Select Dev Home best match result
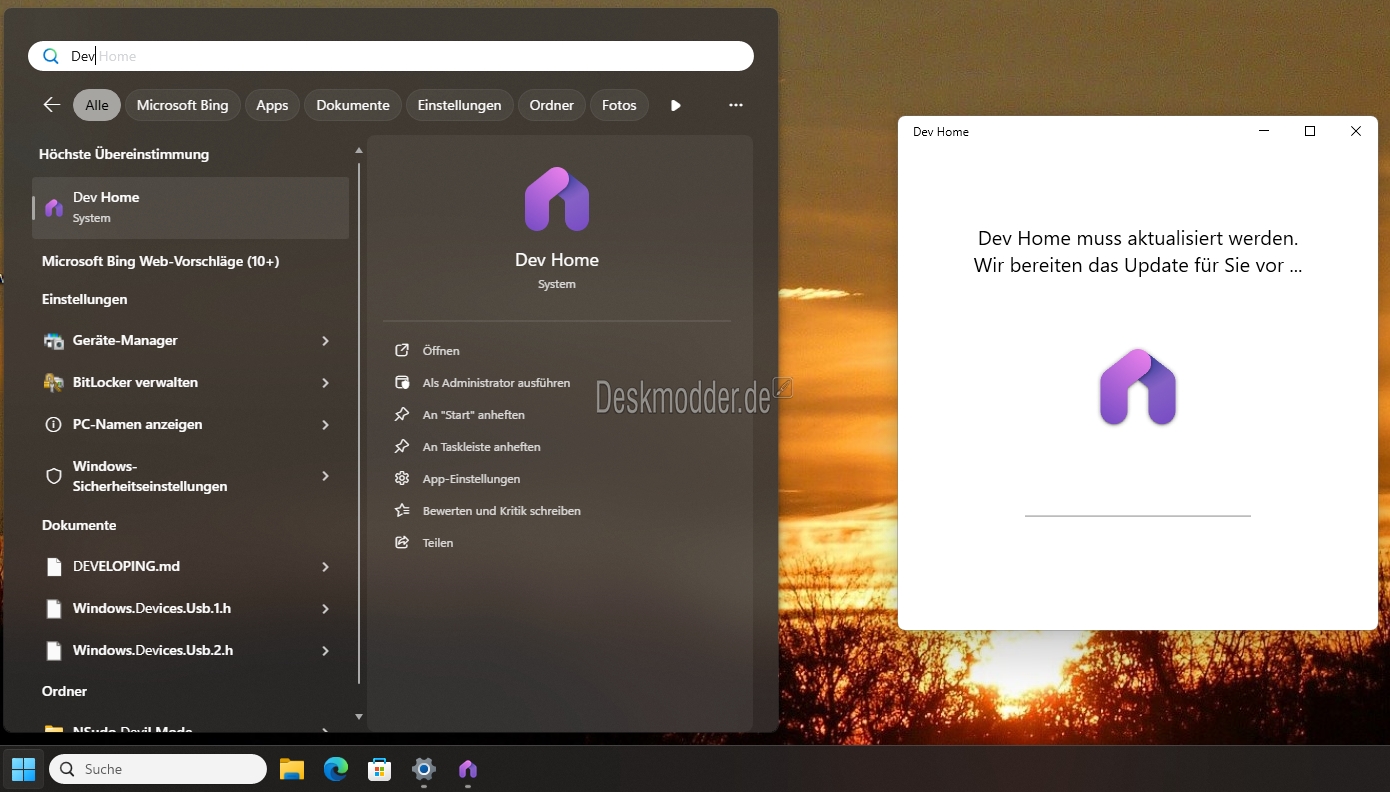 tap(190, 208)
